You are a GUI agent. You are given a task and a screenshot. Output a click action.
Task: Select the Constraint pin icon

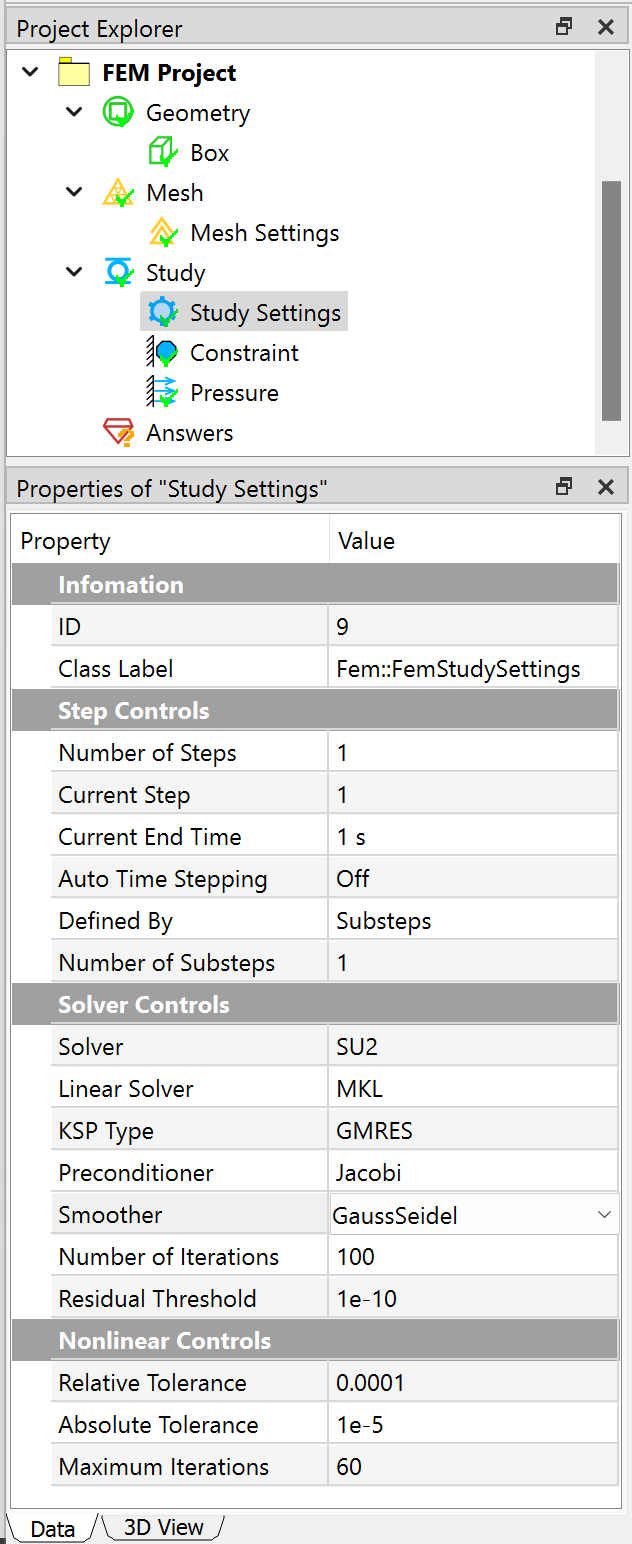(x=163, y=352)
